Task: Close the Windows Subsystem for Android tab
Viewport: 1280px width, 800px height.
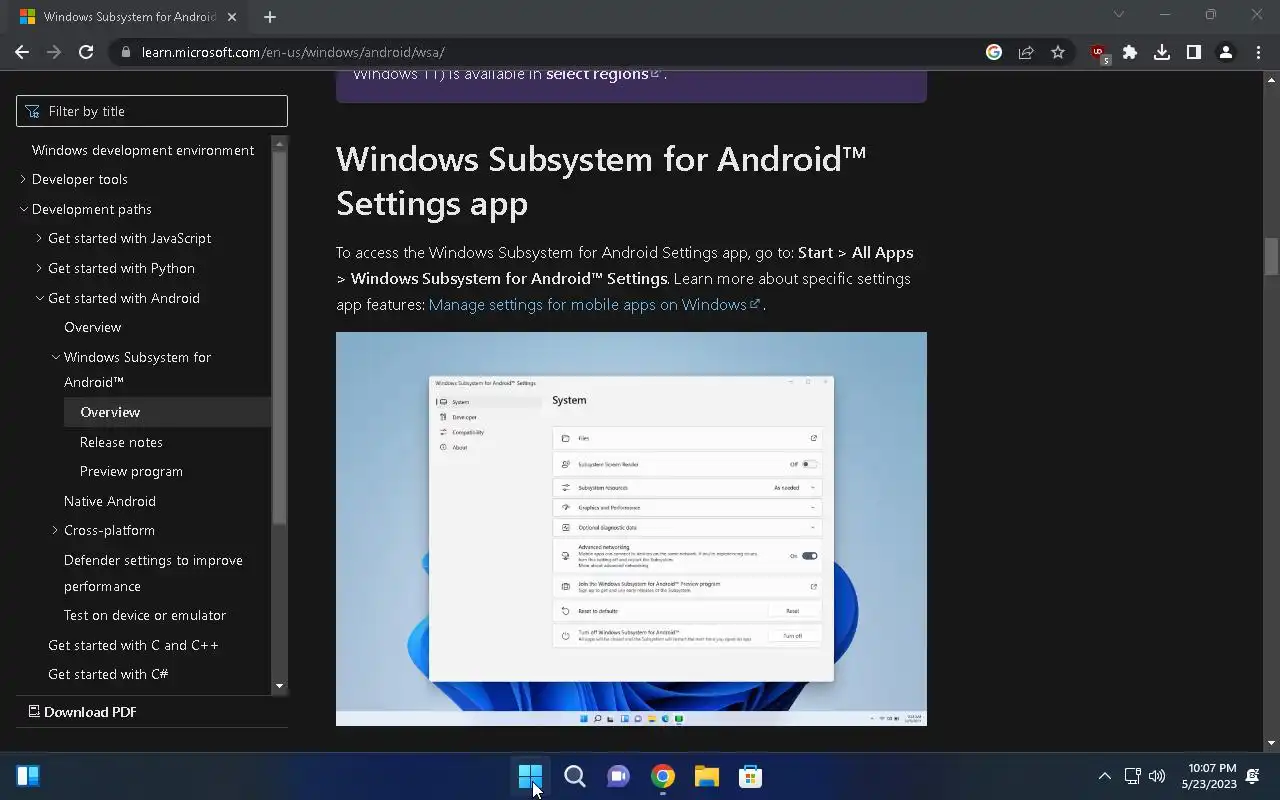Action: (x=233, y=16)
